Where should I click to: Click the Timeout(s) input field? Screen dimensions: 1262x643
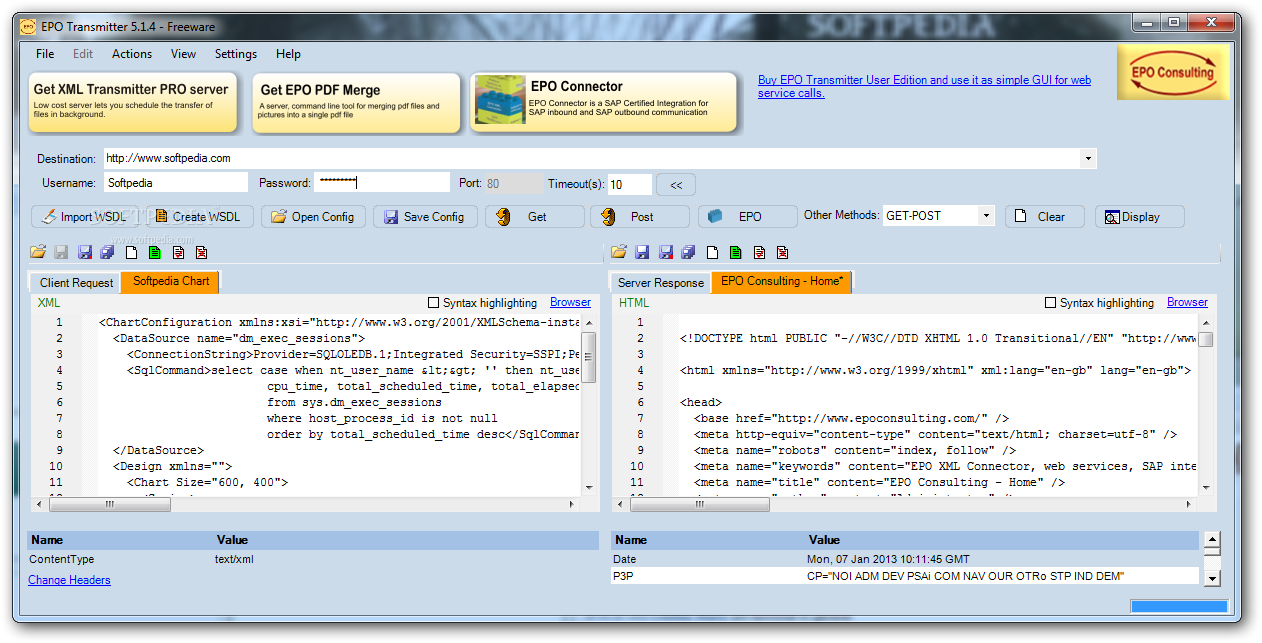tap(629, 184)
